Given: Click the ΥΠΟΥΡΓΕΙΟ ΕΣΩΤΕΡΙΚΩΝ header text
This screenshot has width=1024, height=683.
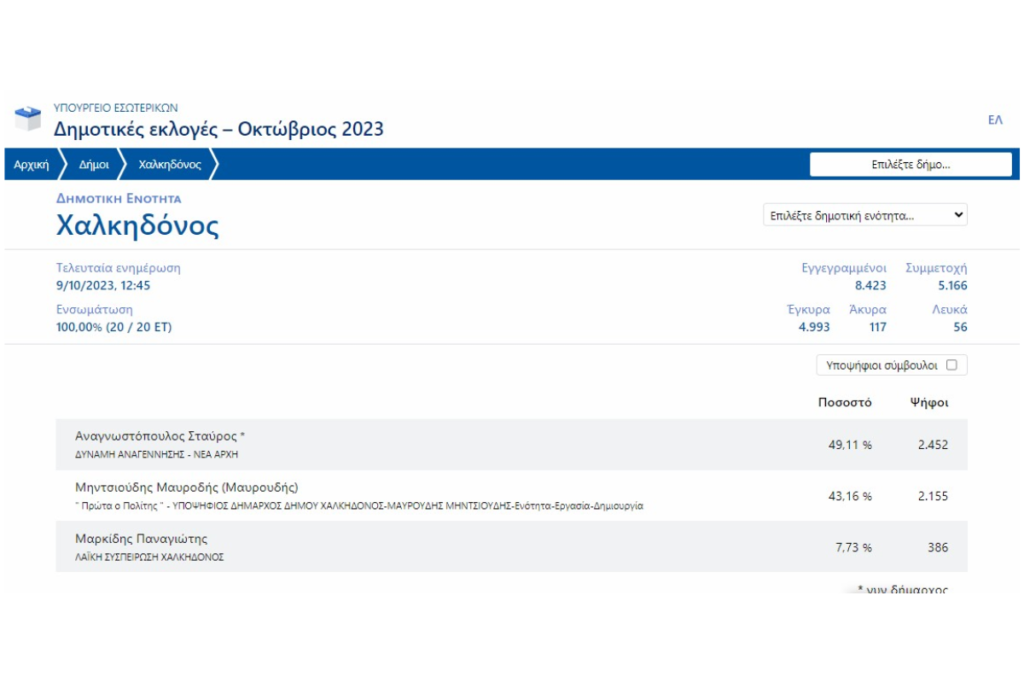Looking at the screenshot, I should [116, 107].
